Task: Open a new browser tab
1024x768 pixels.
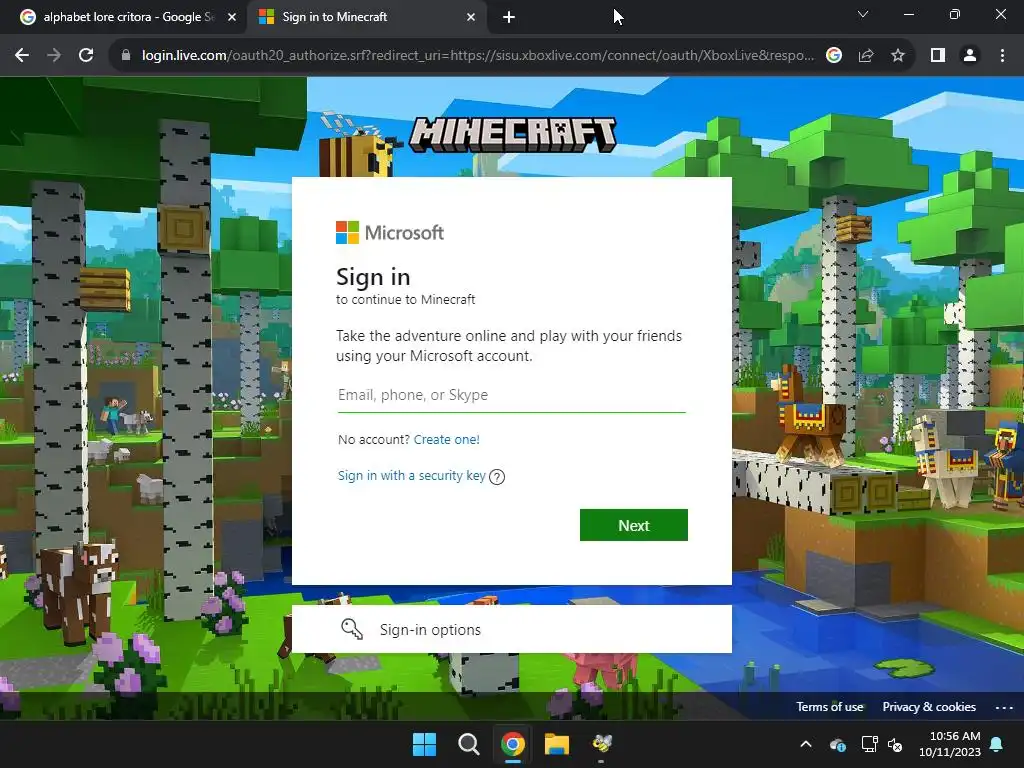Action: (509, 18)
